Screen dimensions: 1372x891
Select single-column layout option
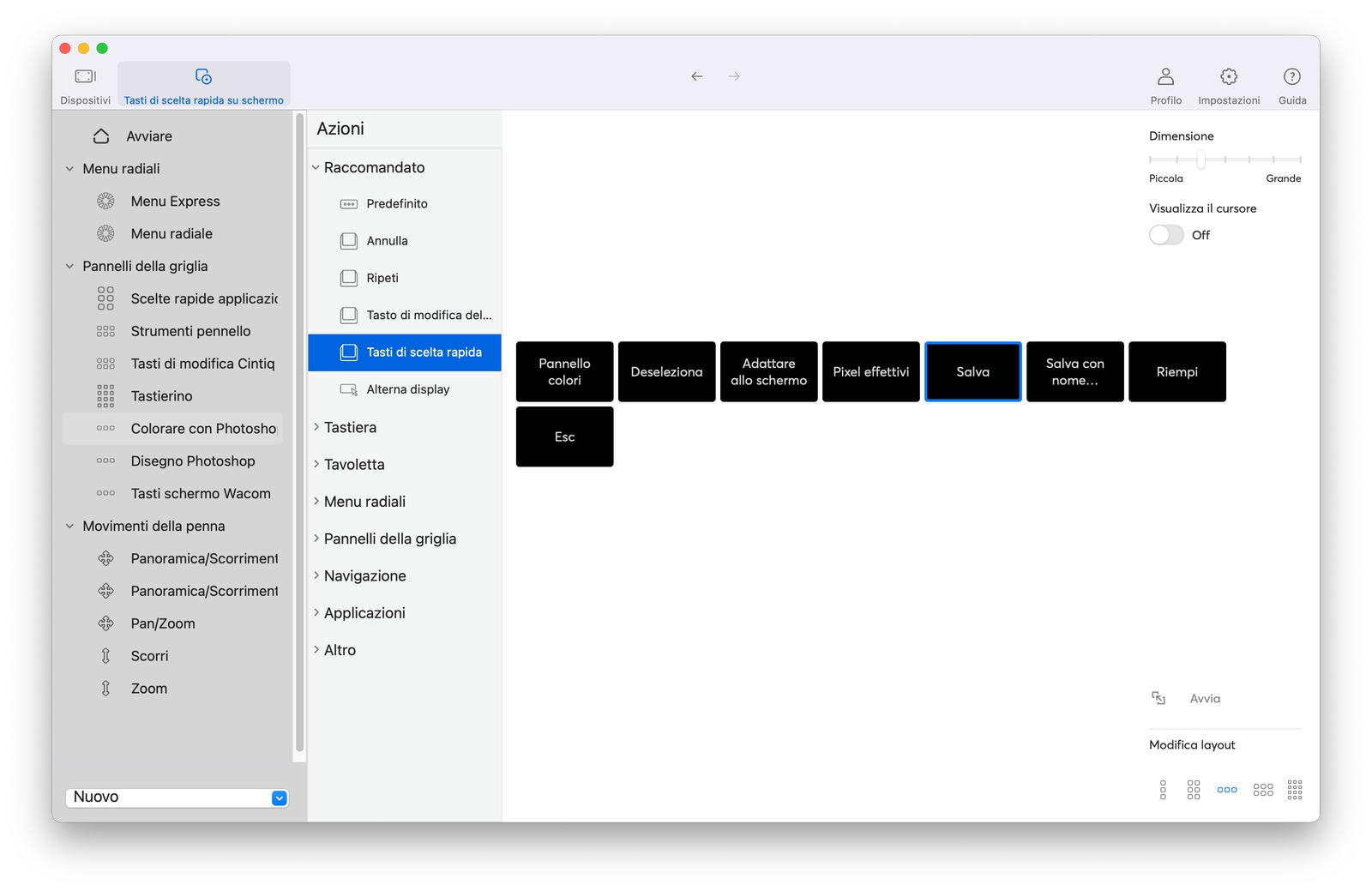pyautogui.click(x=1163, y=790)
